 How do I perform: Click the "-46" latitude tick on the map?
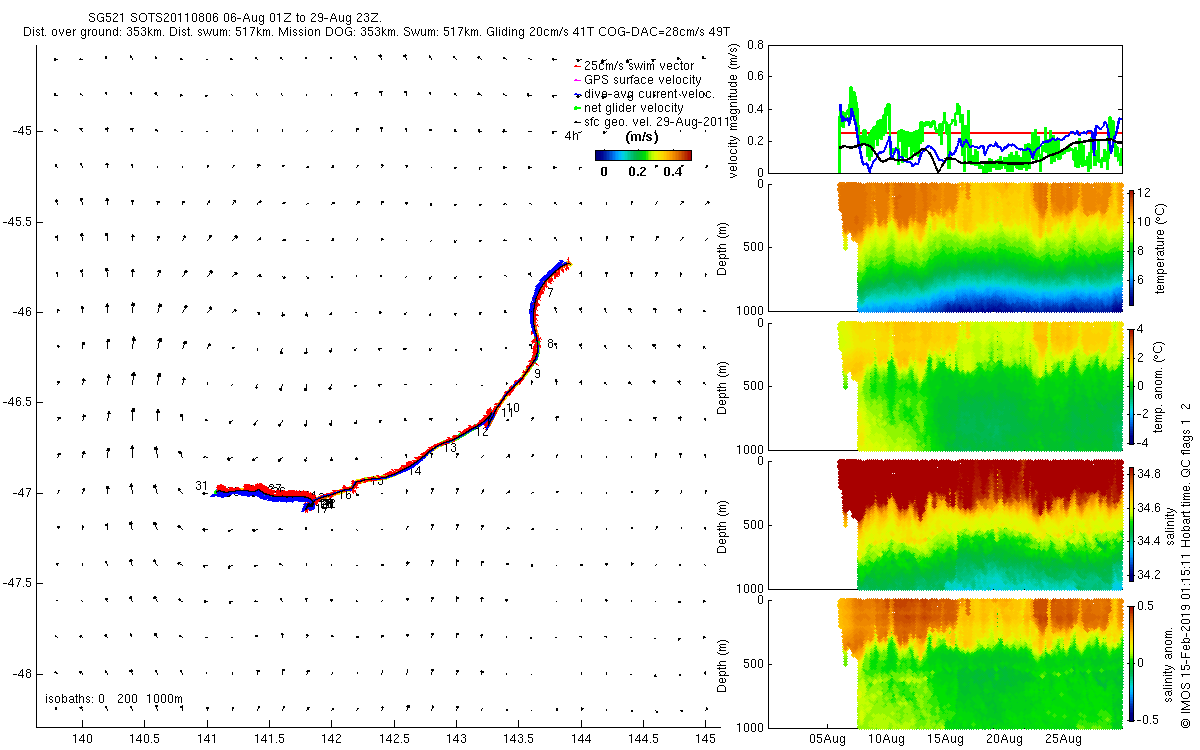(x=21, y=312)
